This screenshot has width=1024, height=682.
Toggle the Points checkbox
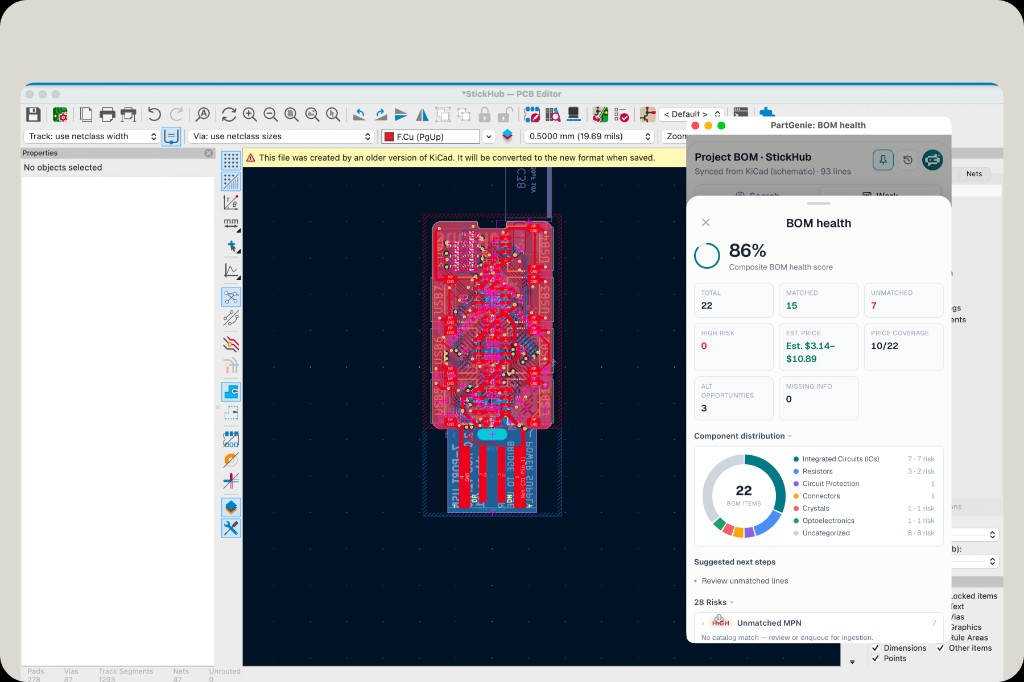(x=876, y=658)
